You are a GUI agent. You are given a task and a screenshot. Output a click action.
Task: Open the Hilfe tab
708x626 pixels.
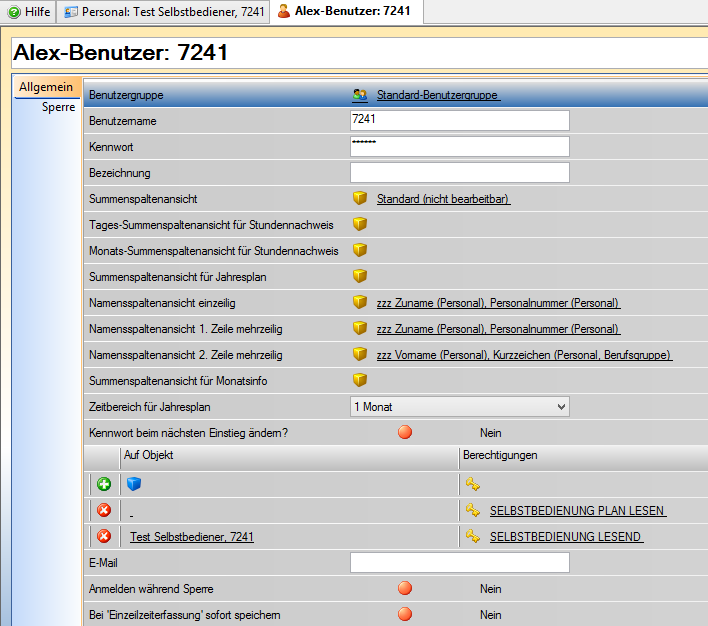pos(29,12)
